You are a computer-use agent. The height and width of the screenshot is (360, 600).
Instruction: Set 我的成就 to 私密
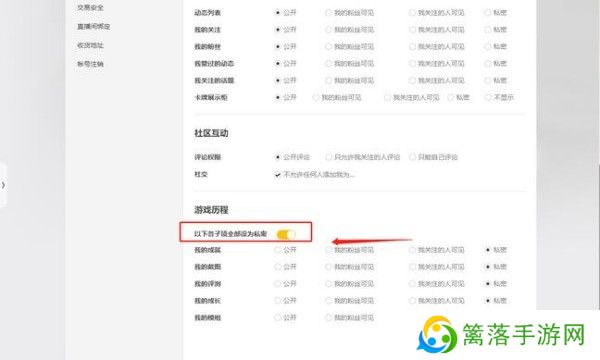click(x=488, y=250)
